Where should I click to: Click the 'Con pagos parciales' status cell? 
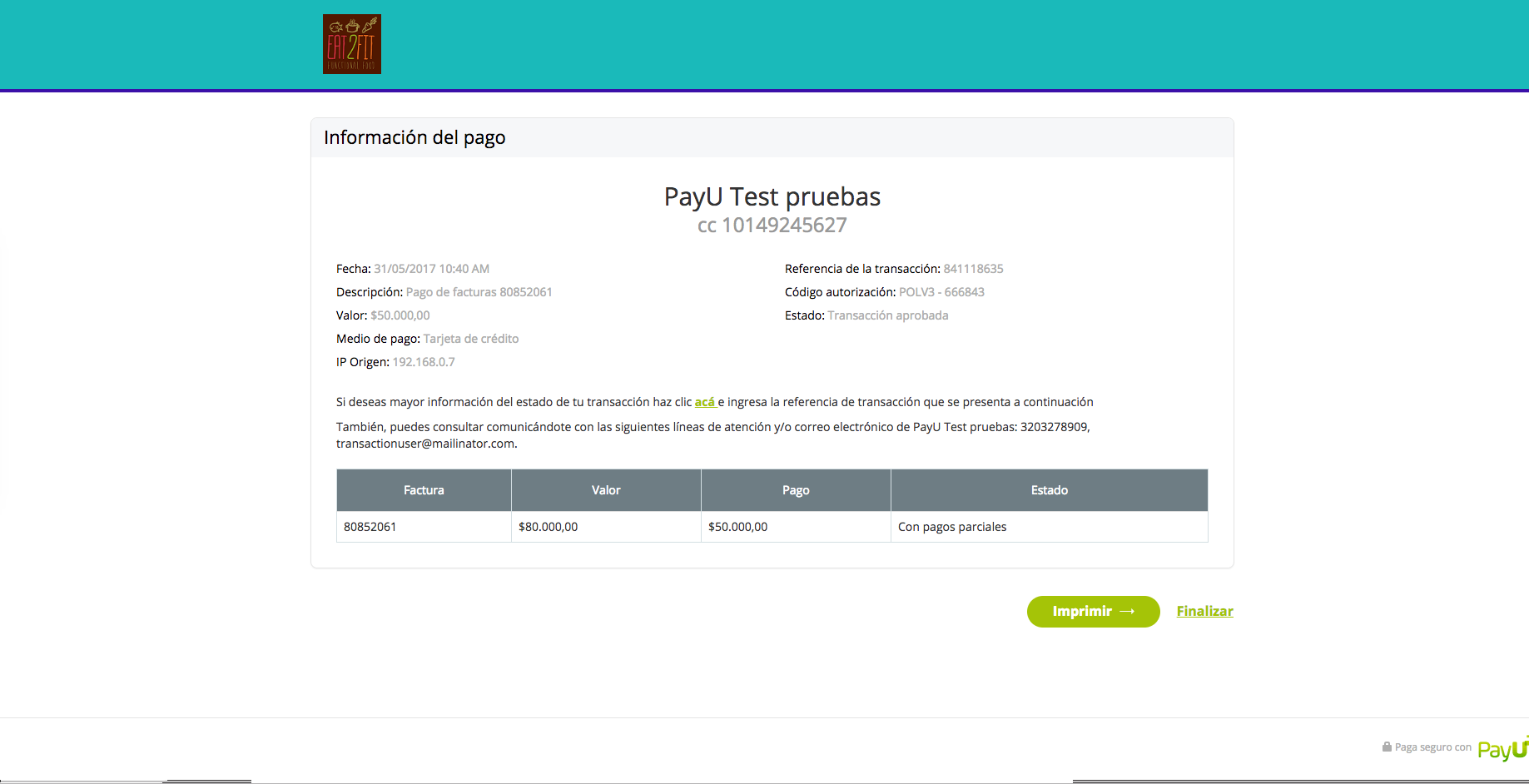951,526
